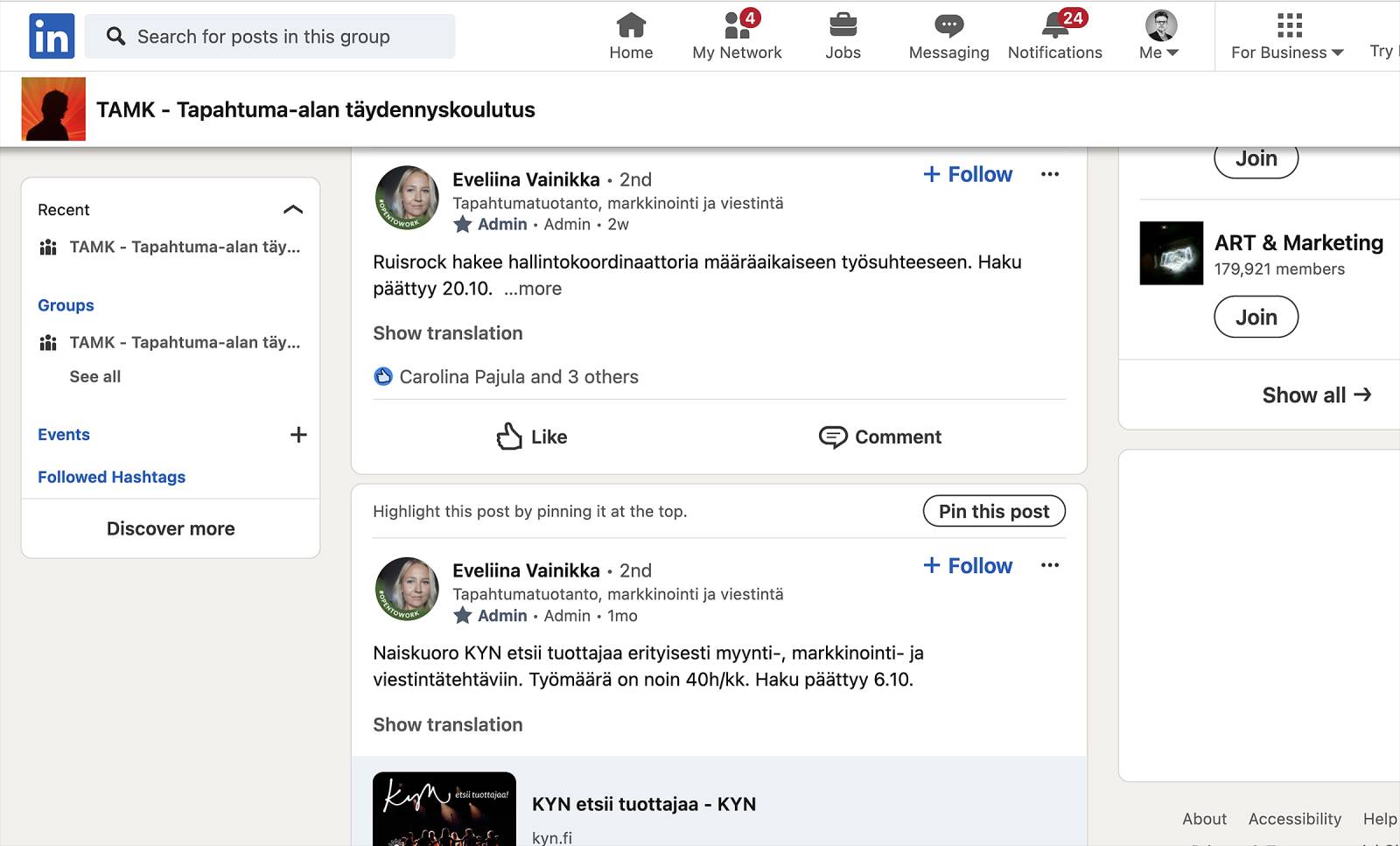1400x846 pixels.
Task: Like the Ruisrock post
Action: click(x=531, y=437)
